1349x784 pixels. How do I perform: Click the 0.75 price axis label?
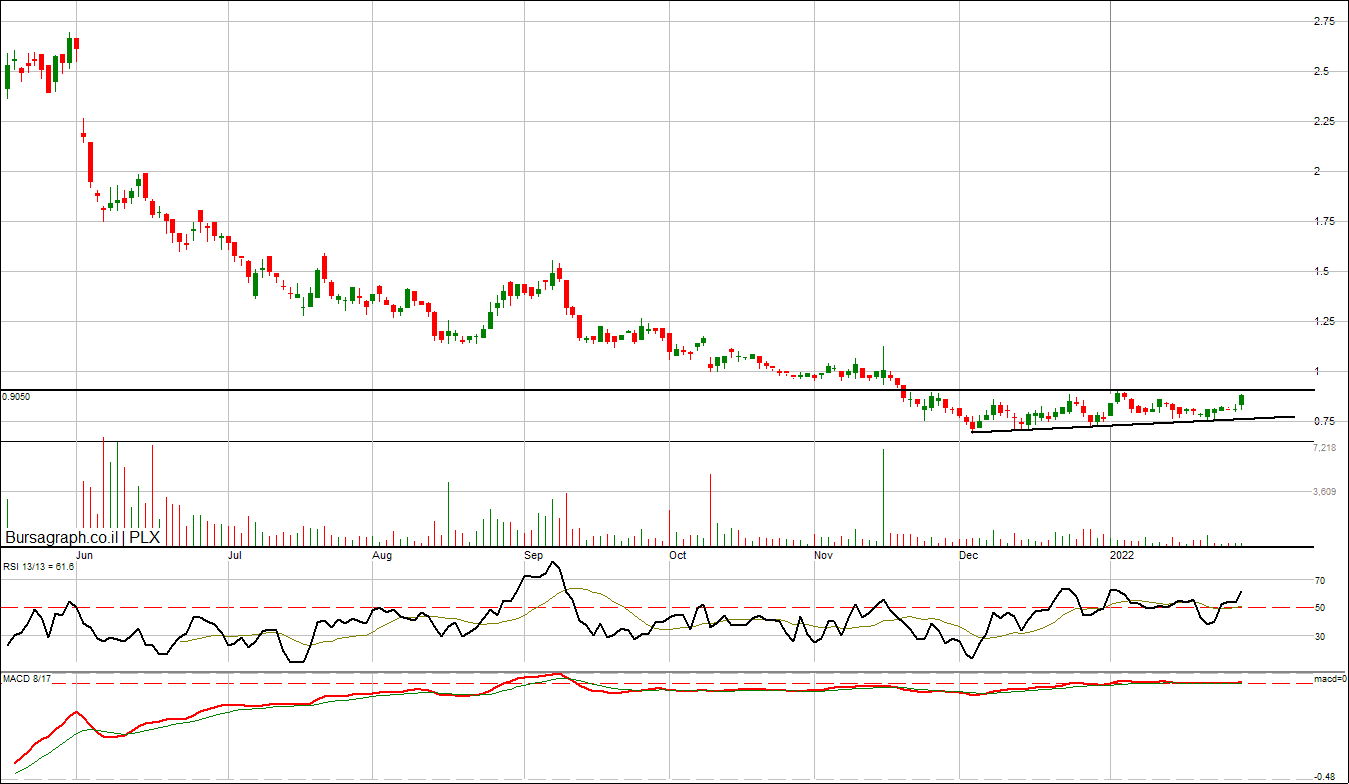point(1322,421)
